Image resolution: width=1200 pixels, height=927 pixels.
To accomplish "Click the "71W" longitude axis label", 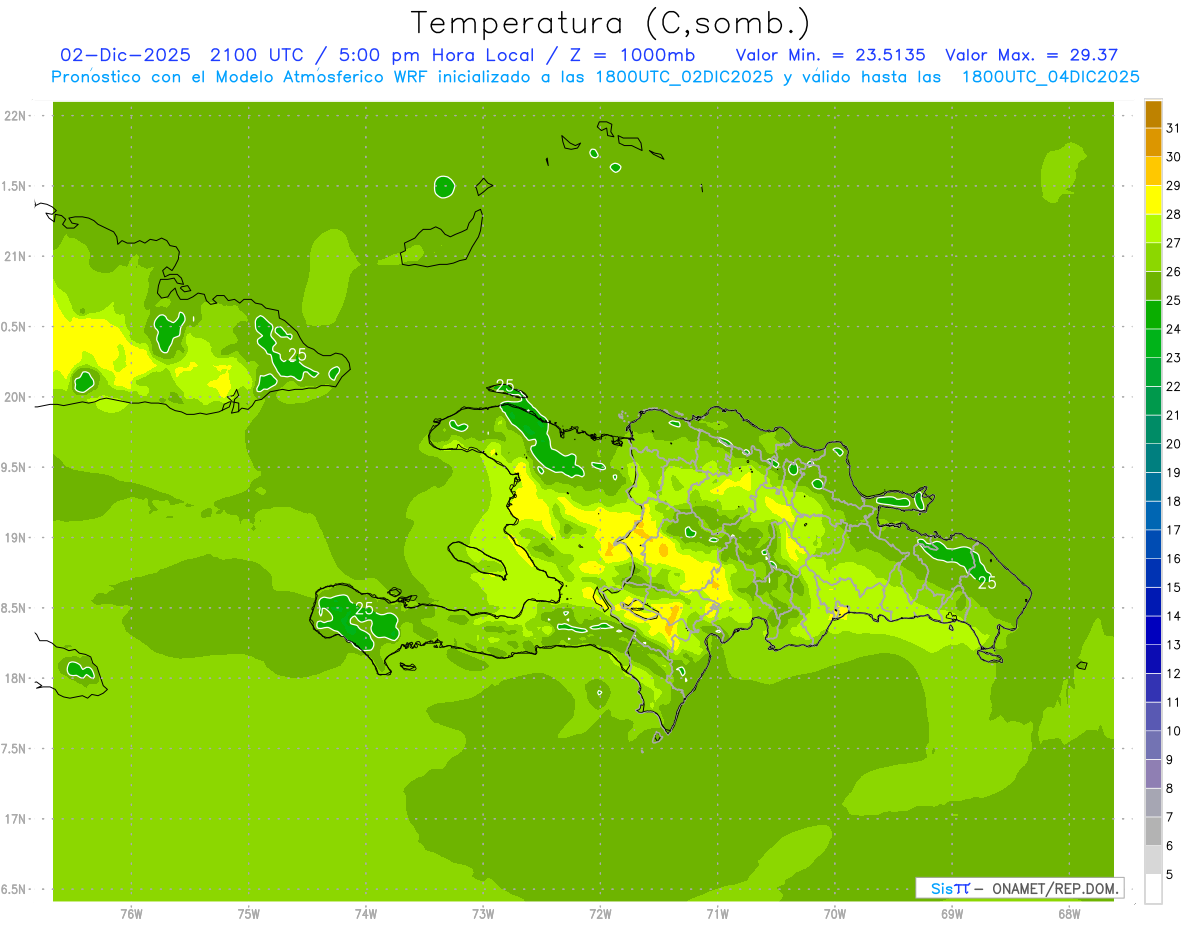I will [x=717, y=914].
